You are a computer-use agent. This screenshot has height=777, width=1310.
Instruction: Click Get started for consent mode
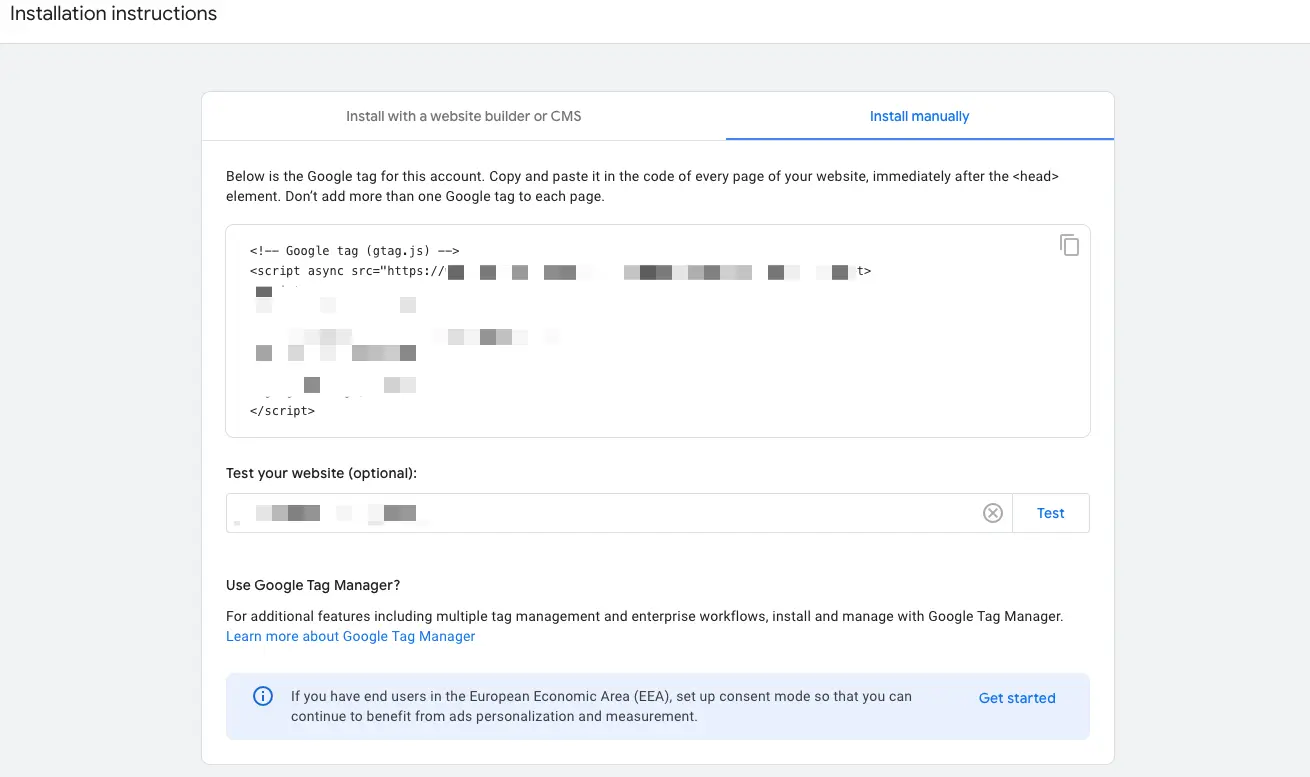coord(1017,698)
